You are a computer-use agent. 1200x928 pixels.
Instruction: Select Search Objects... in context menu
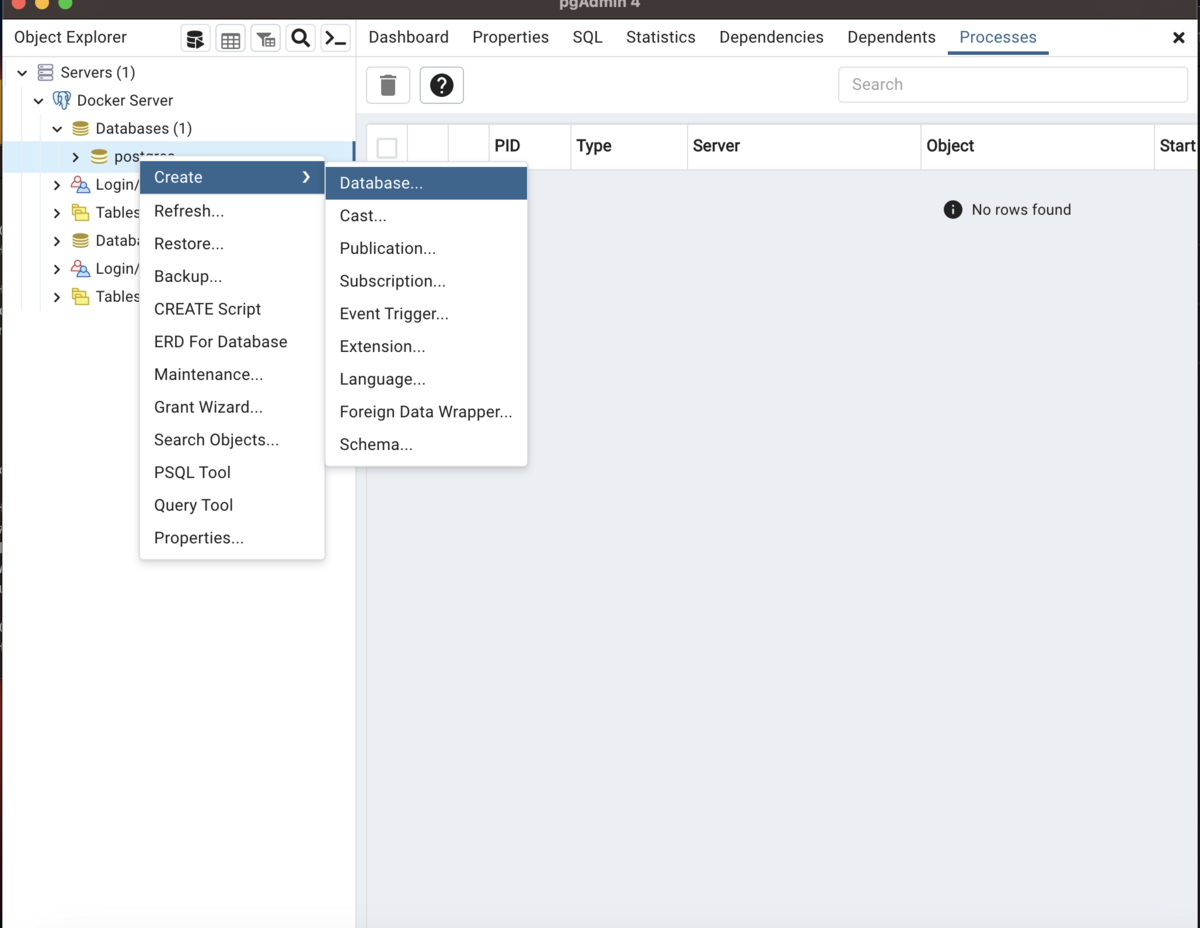point(232,439)
